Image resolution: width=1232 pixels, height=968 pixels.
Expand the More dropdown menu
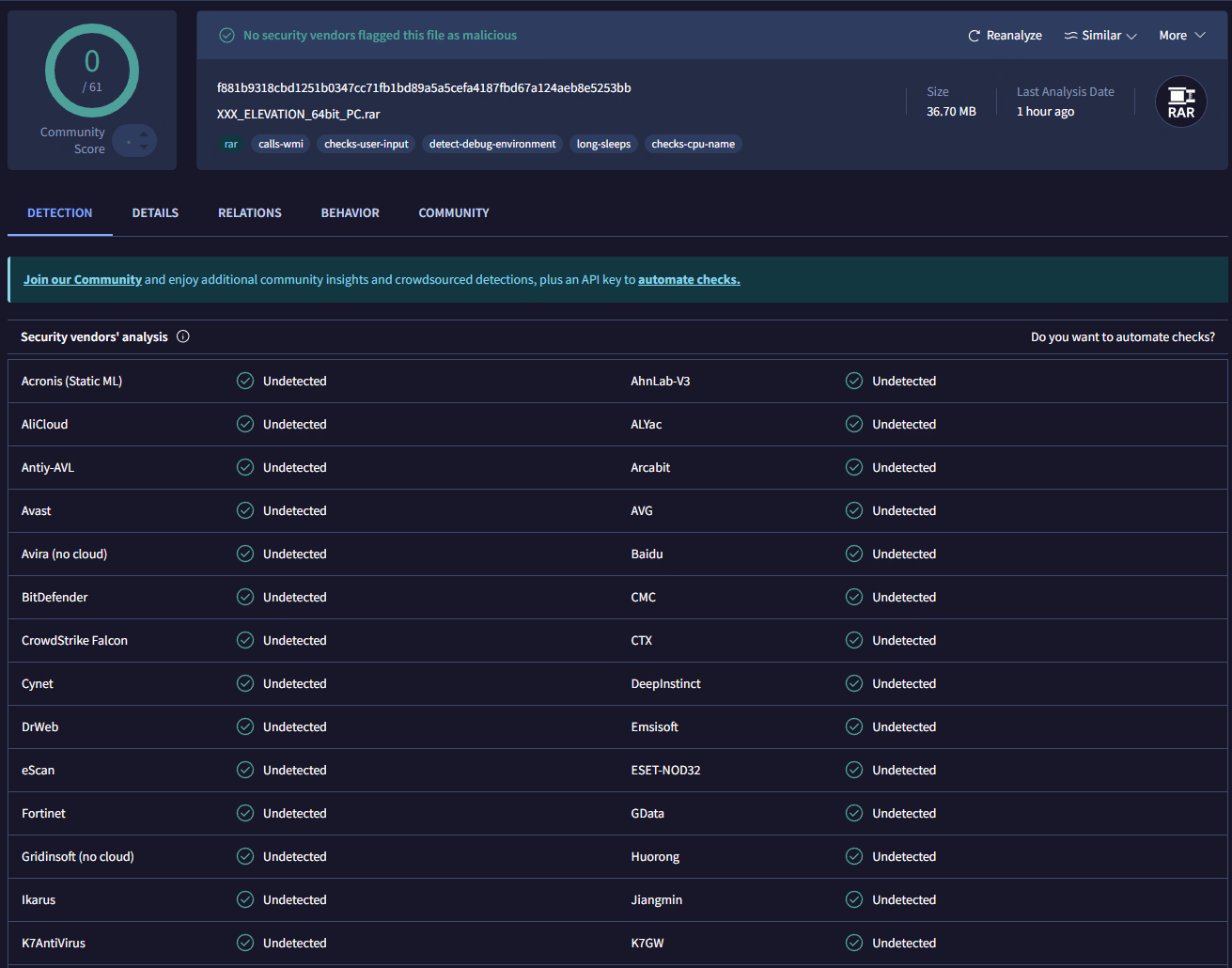[1182, 36]
